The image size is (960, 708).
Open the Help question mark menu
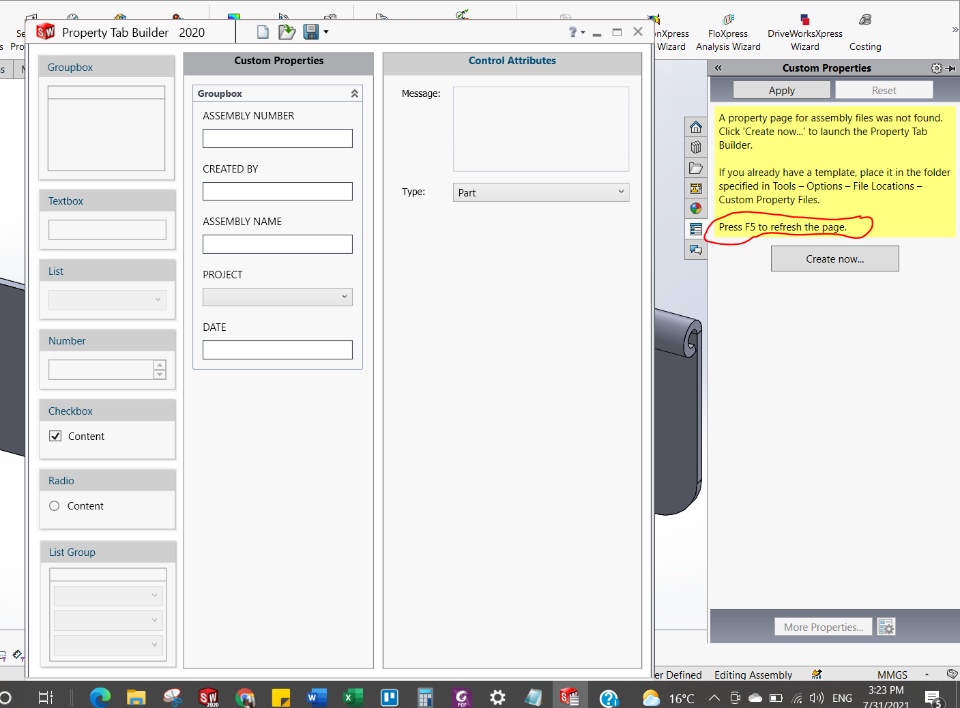tap(576, 32)
